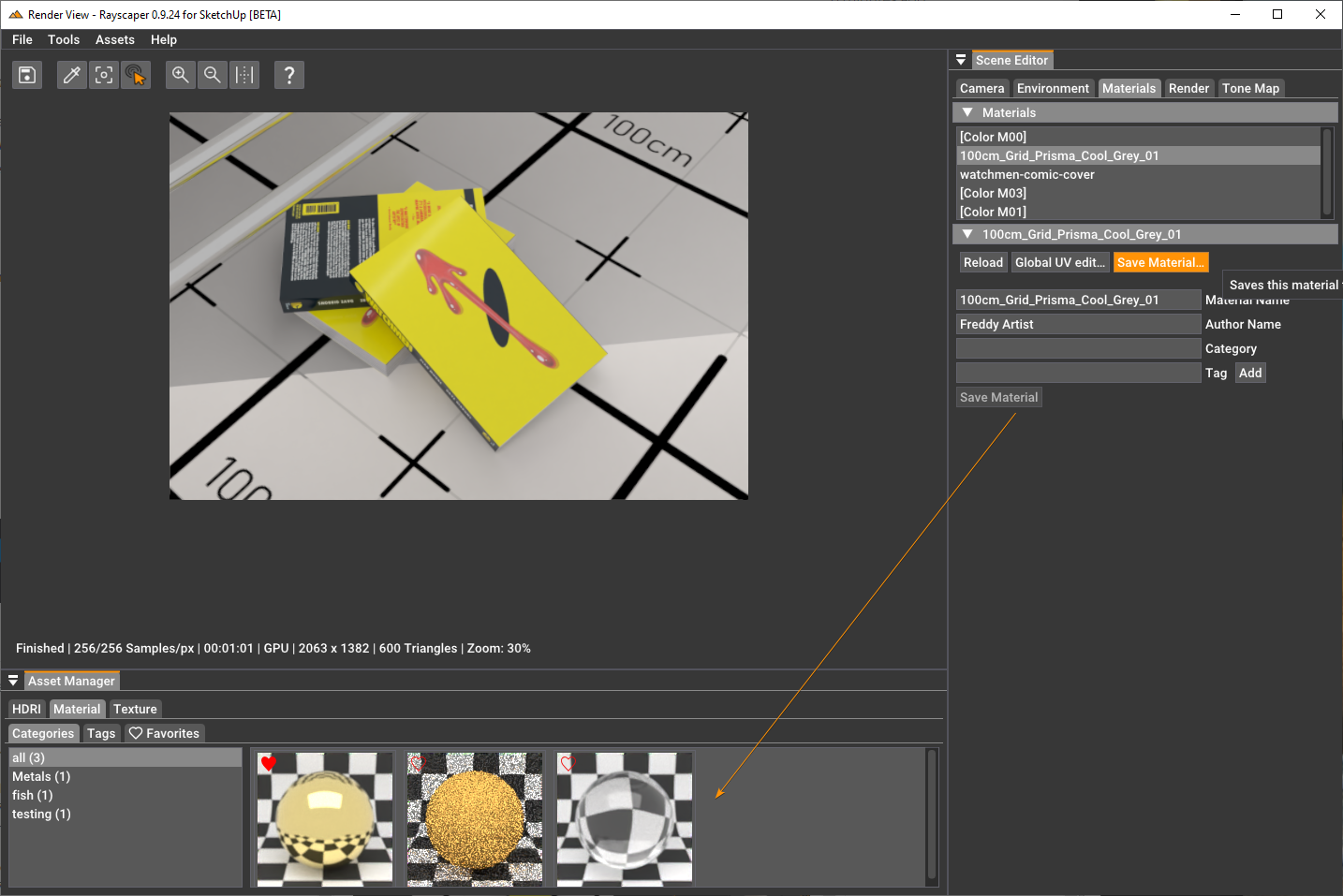The image size is (1343, 896).
Task: Select the Metals (1) category
Action: (125, 776)
